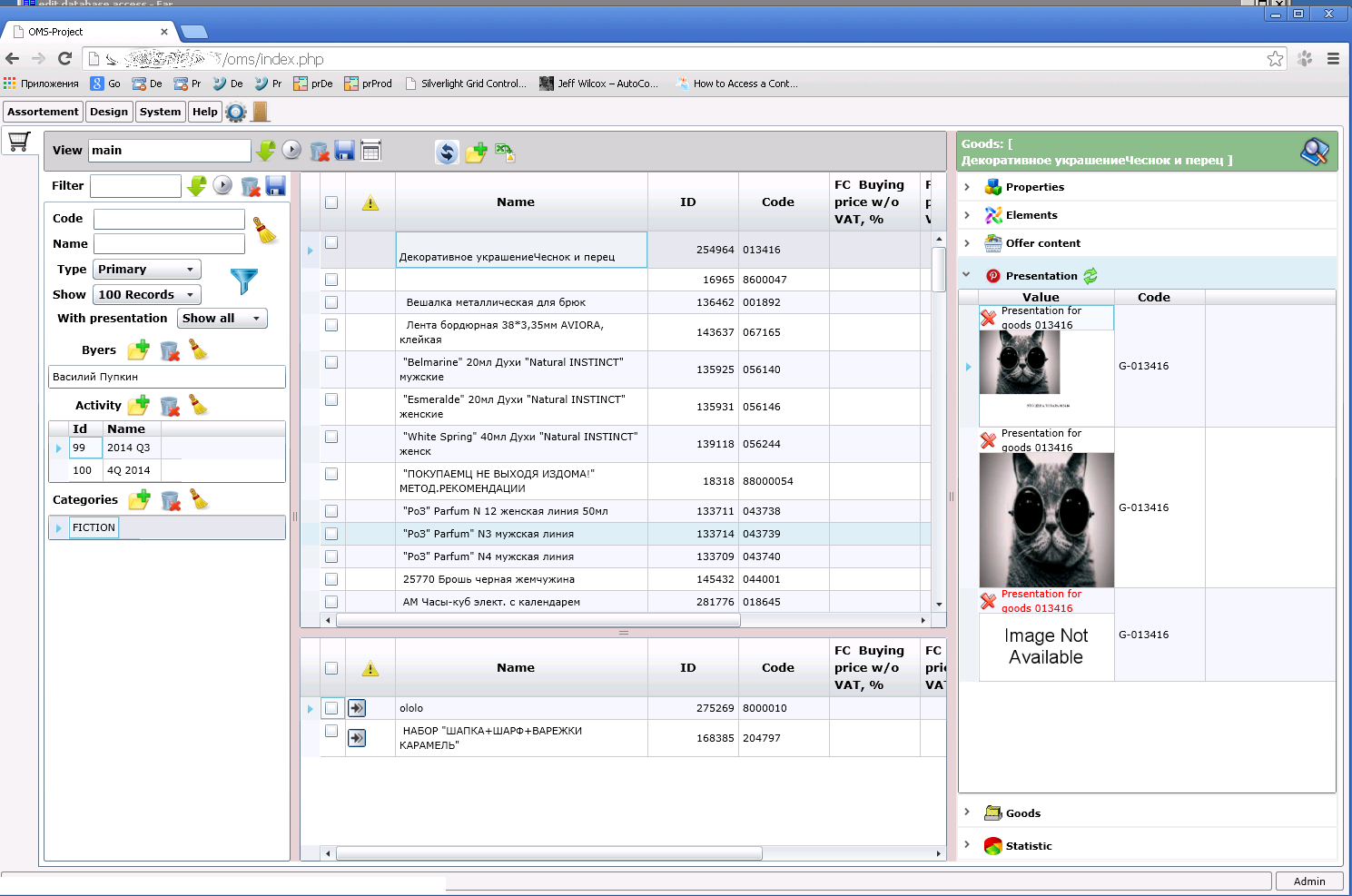Screen dimensions: 1352x896
Task: Bookmark this page with the star icon
Action: (1276, 59)
